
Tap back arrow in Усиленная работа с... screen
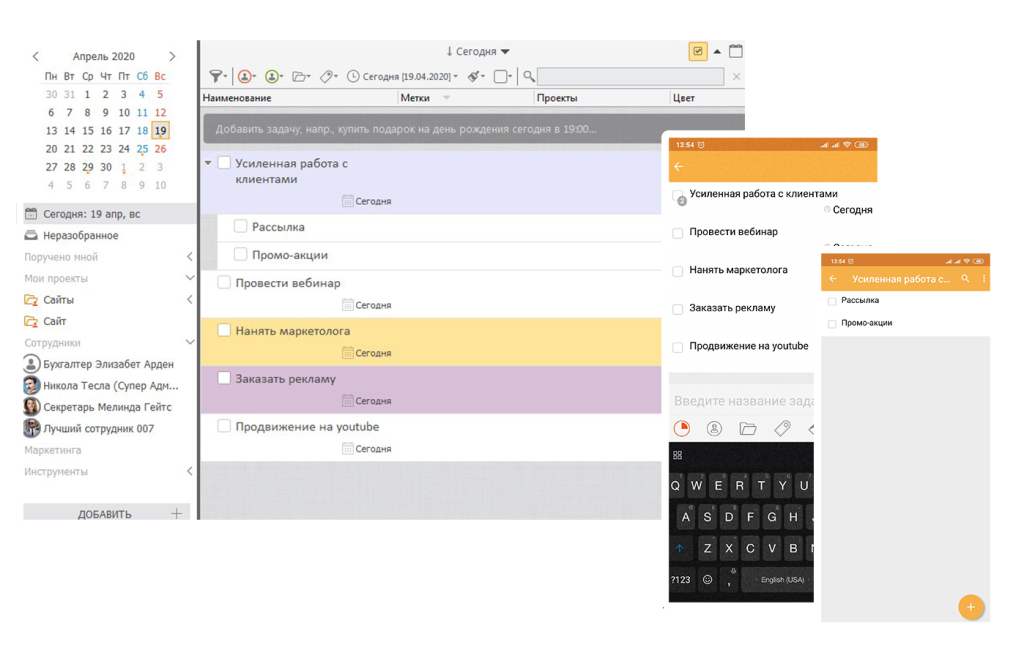[x=833, y=279]
